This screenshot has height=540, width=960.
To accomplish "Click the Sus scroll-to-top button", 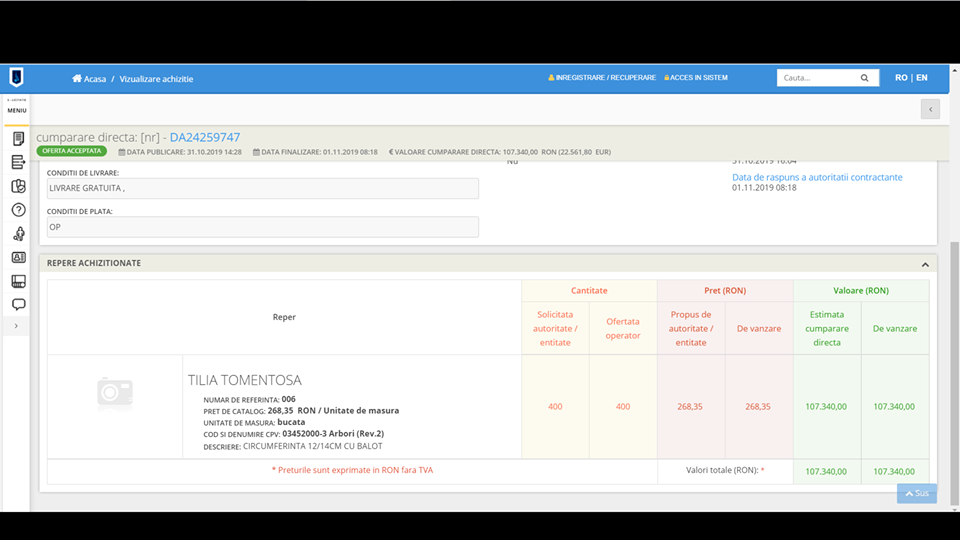I will 916,493.
